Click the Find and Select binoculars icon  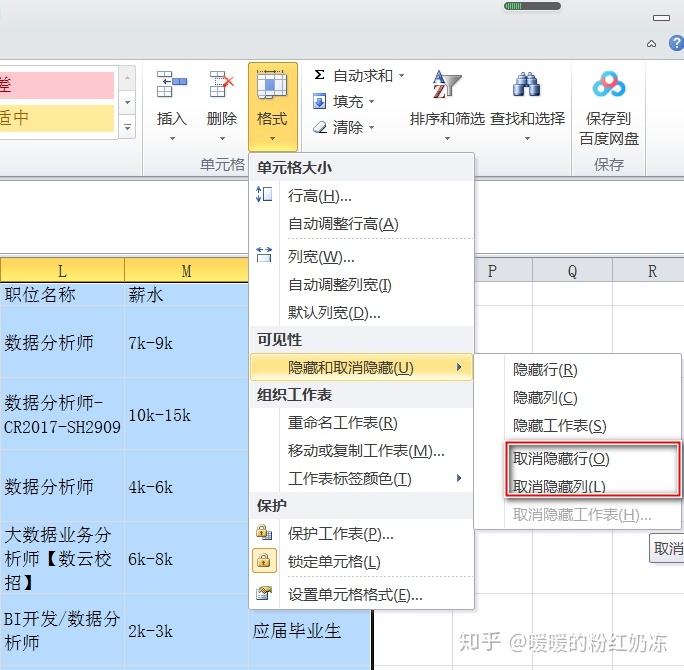(x=527, y=84)
